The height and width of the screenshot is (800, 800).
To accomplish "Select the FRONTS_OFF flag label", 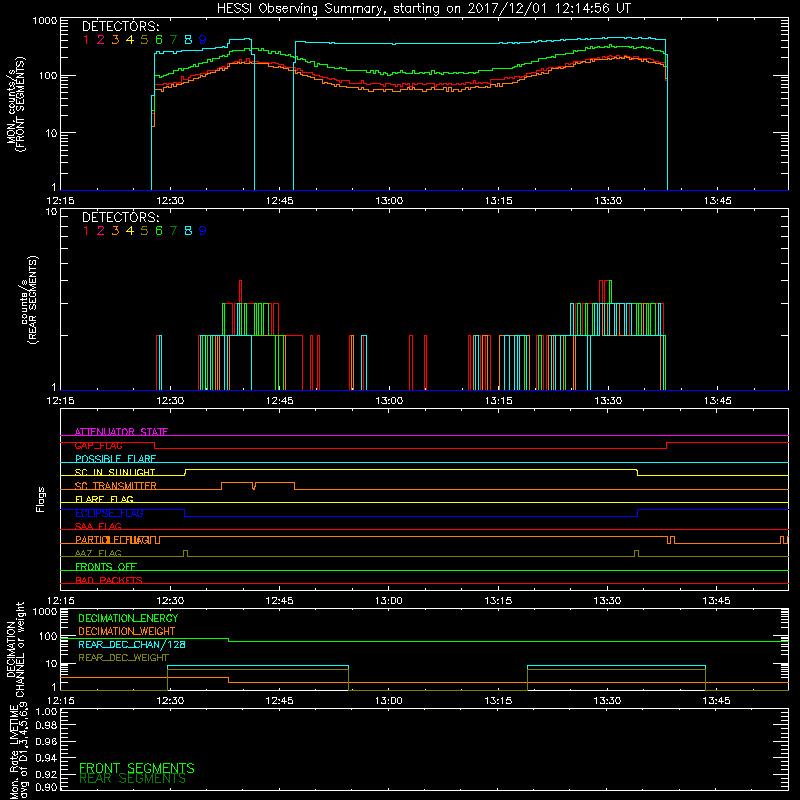I will [106, 567].
